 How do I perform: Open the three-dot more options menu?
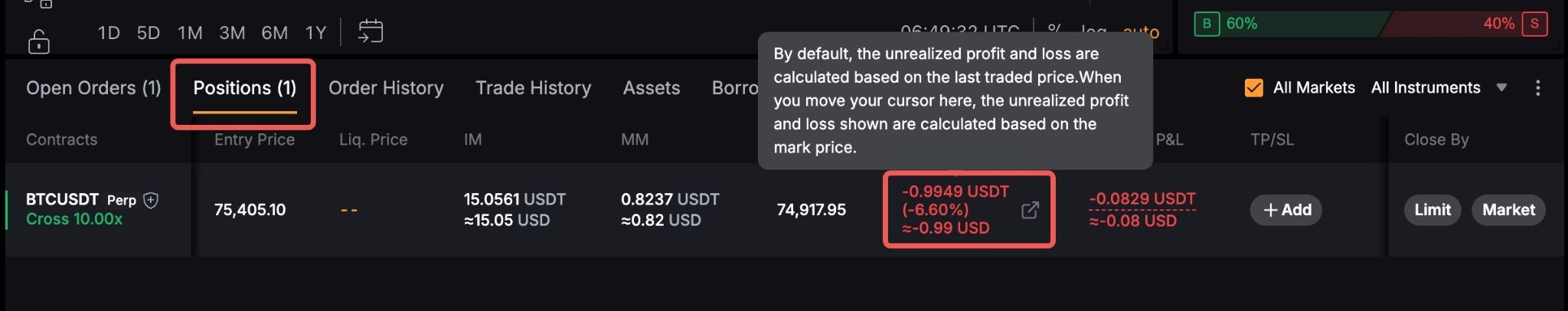point(1537,88)
